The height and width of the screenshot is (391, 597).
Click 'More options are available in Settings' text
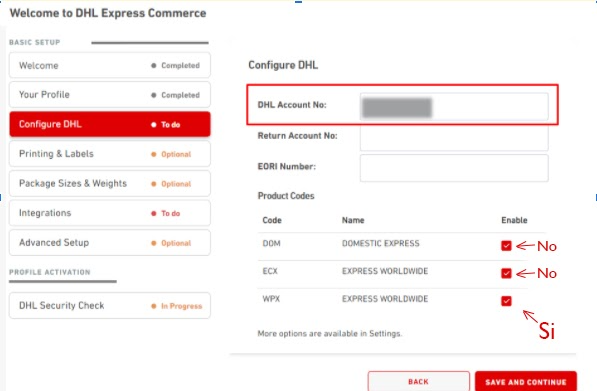(x=330, y=334)
